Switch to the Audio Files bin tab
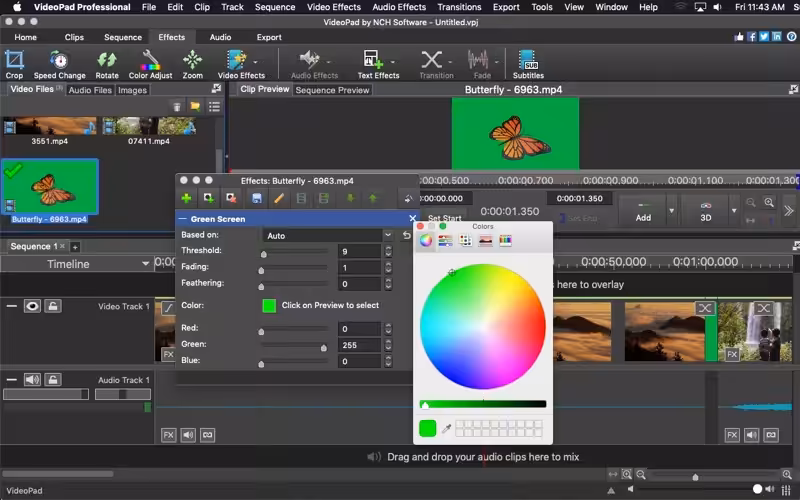 90,90
